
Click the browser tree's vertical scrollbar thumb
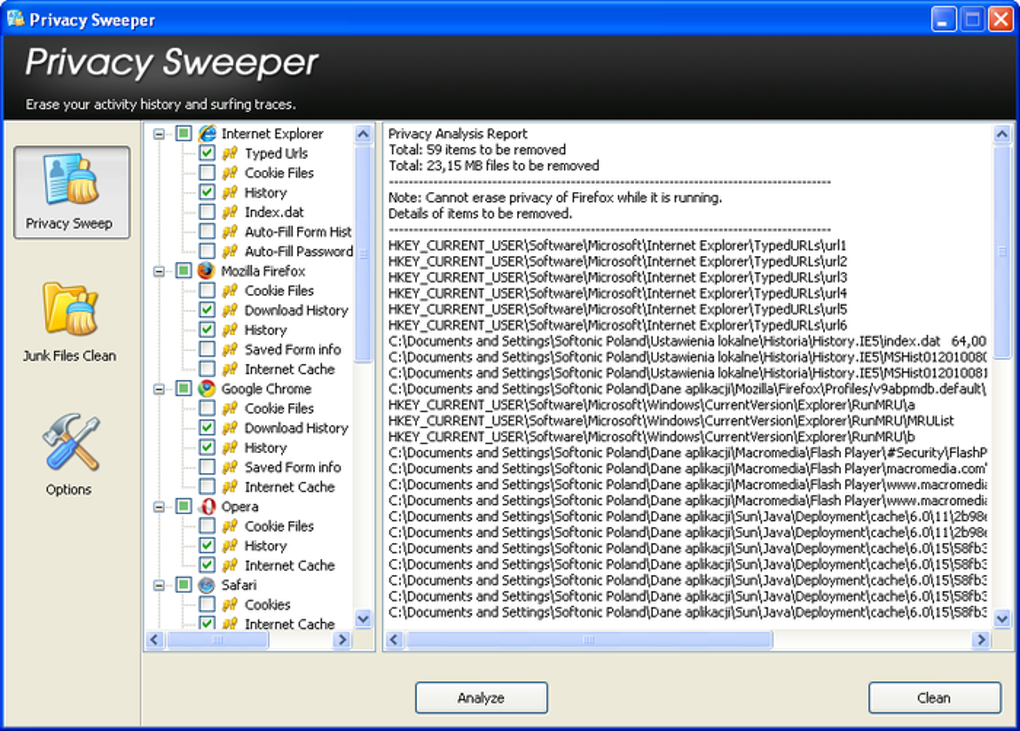point(363,254)
